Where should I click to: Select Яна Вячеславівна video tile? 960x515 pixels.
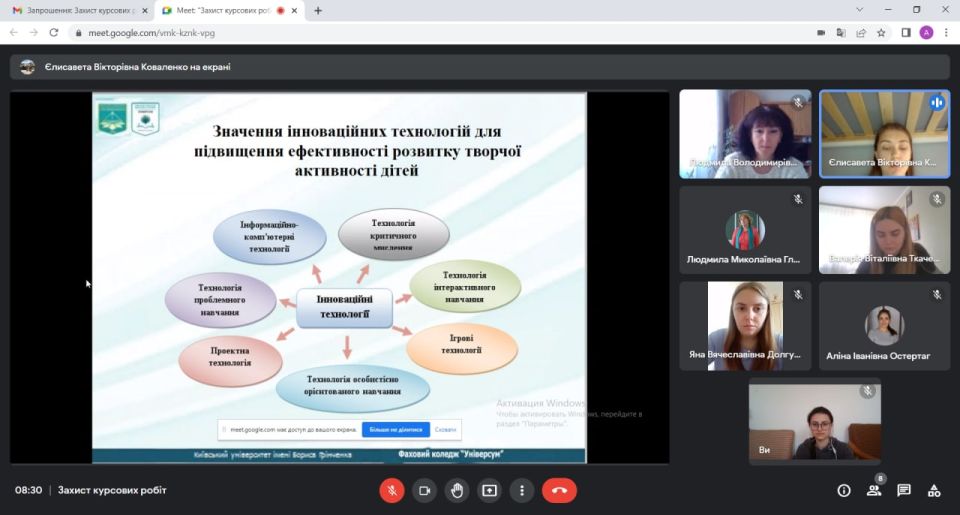(745, 326)
